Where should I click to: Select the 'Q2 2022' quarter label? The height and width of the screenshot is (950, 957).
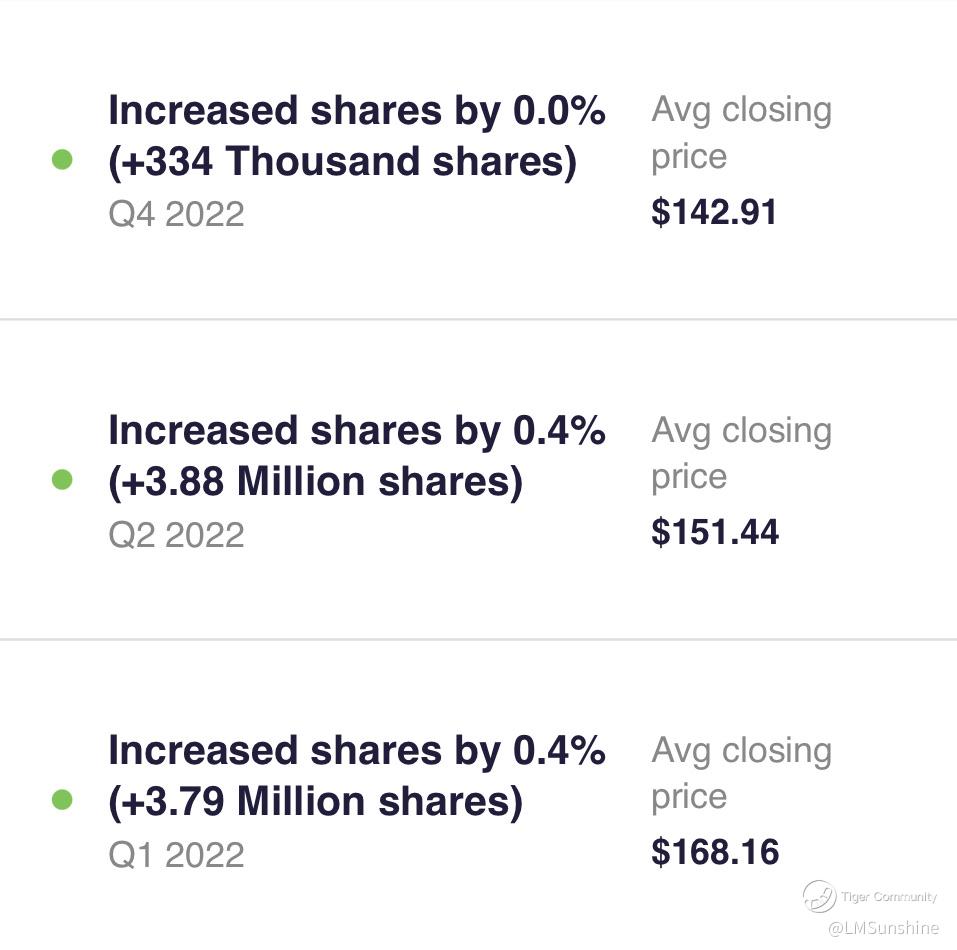176,534
